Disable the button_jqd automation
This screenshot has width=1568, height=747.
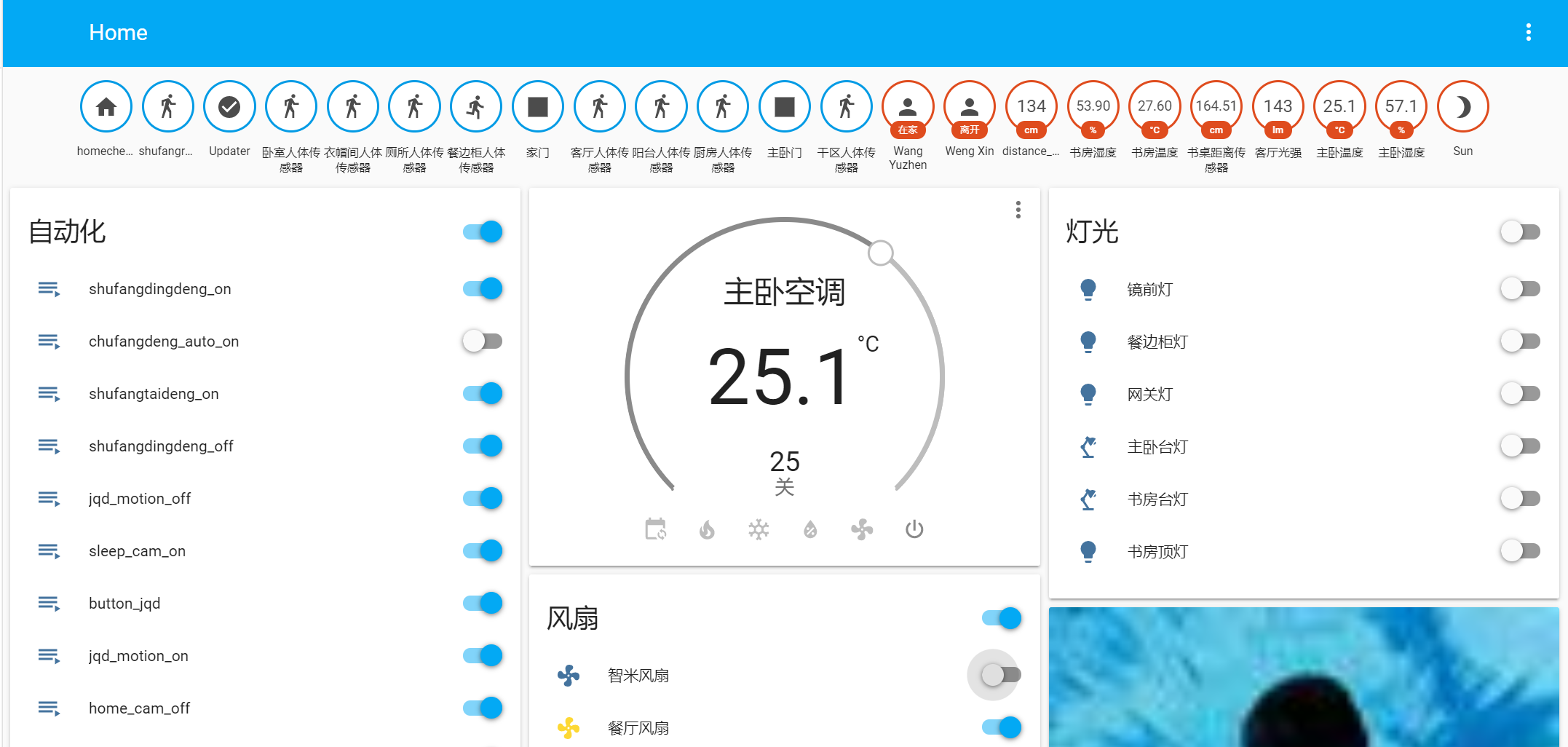click(483, 603)
